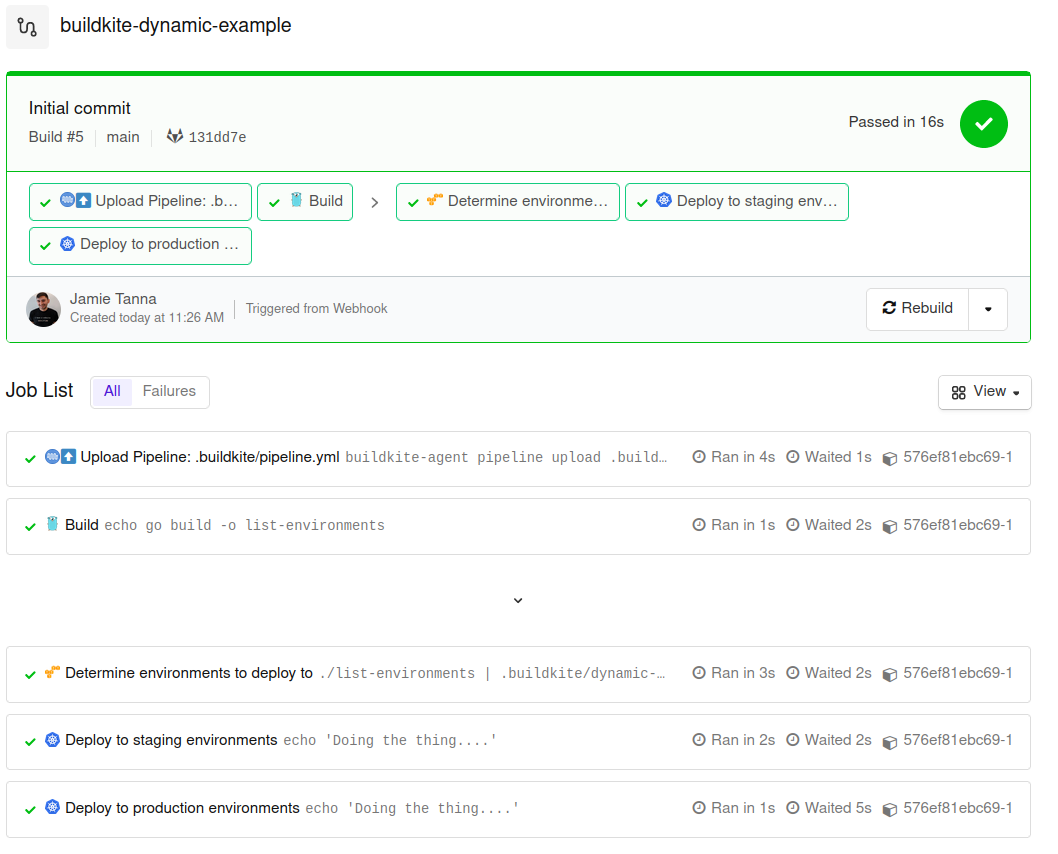Screen dimensions: 1058x854
Task: Click agent 576ef81ebc69-1 in the Build row
Action: pos(957,525)
